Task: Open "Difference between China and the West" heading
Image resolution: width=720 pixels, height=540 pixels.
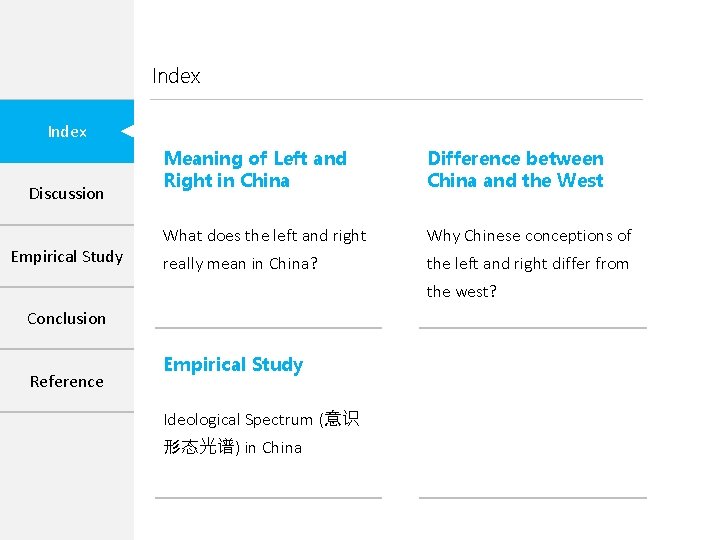Action: click(x=515, y=170)
